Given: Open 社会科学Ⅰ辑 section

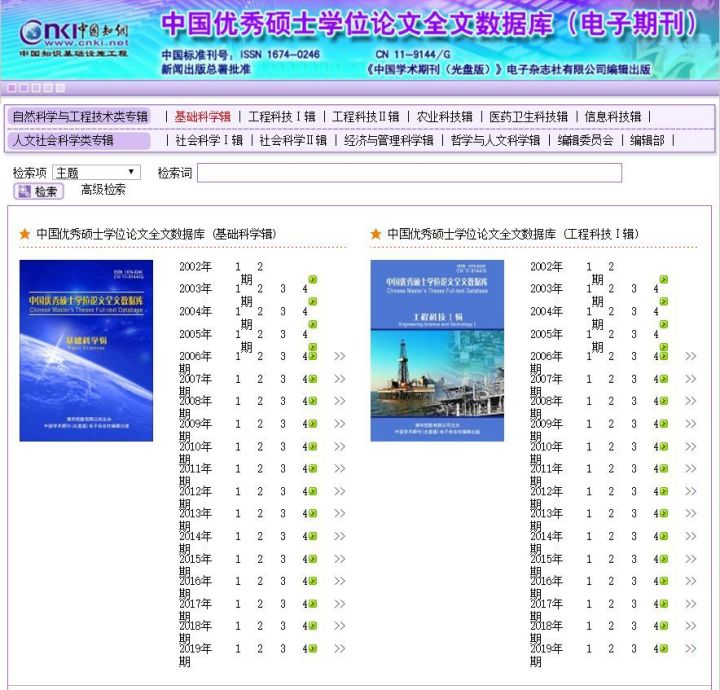Looking at the screenshot, I should pos(209,140).
